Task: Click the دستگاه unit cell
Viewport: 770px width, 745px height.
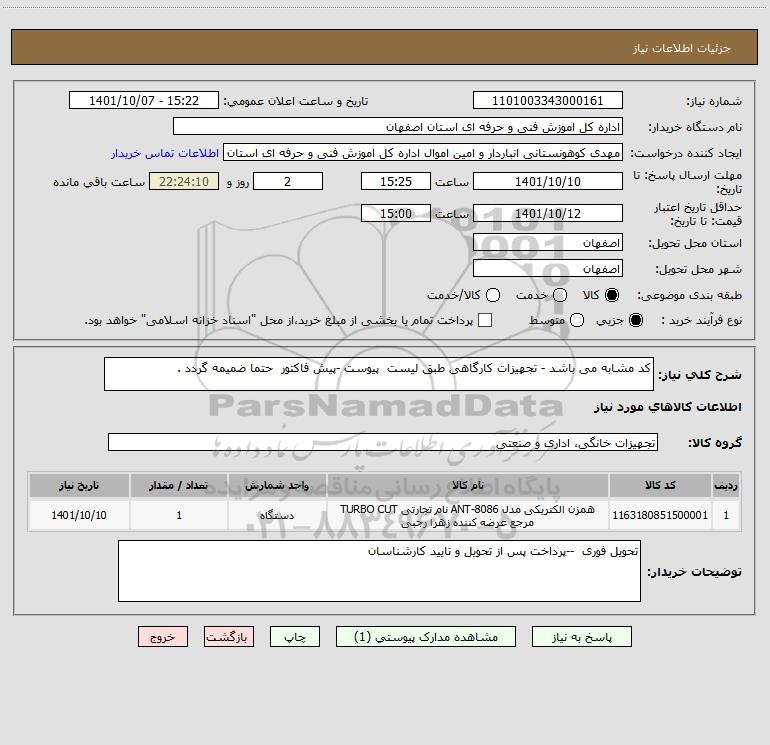Action: 277,515
